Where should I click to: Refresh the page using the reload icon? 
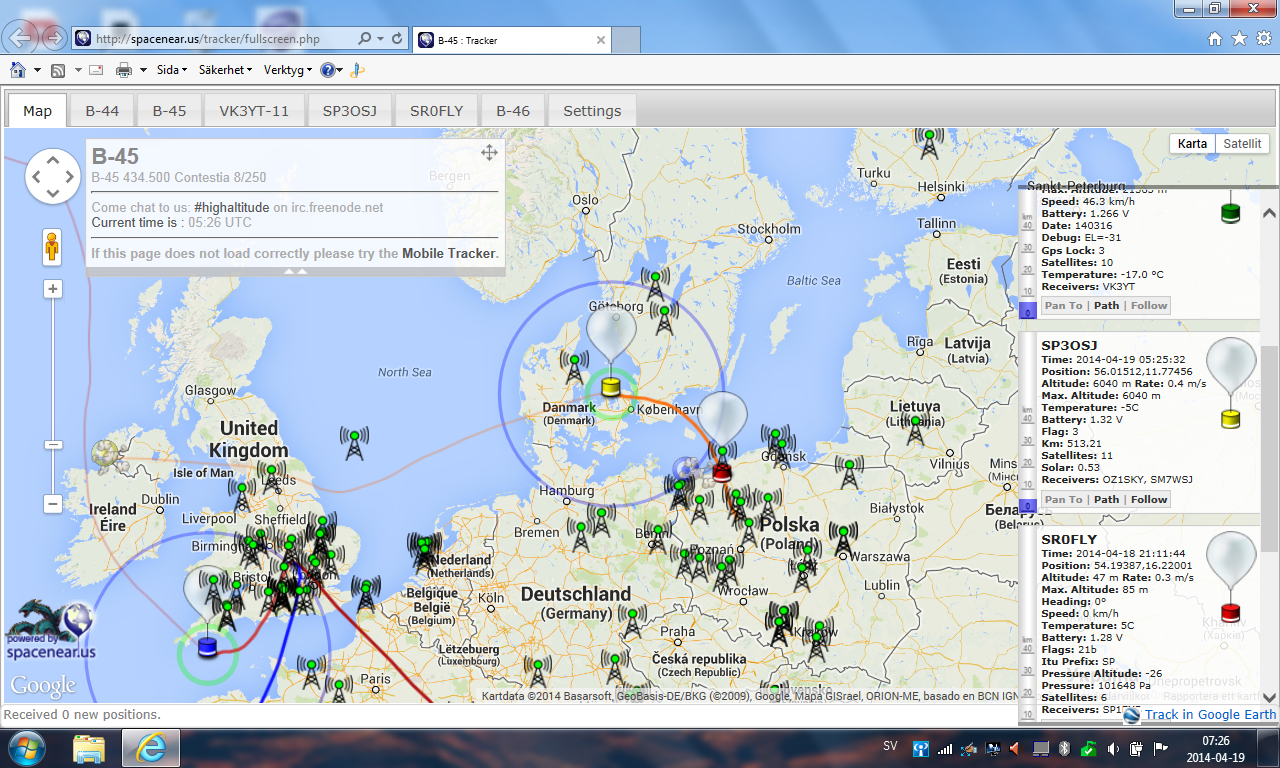pyautogui.click(x=397, y=39)
